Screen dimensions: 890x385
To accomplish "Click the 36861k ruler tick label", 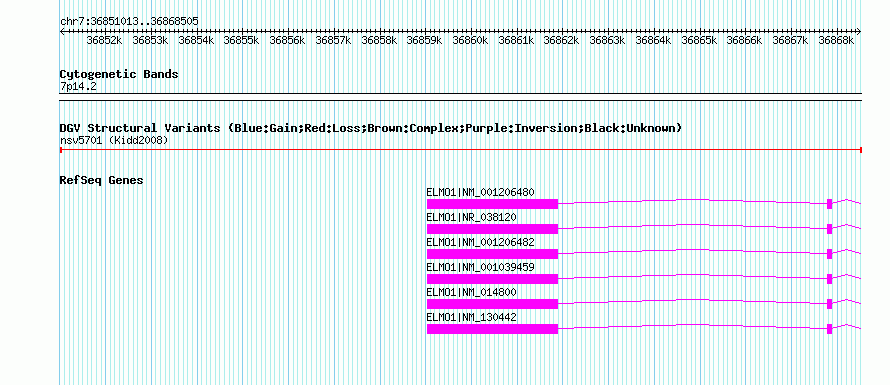I will 516,40.
